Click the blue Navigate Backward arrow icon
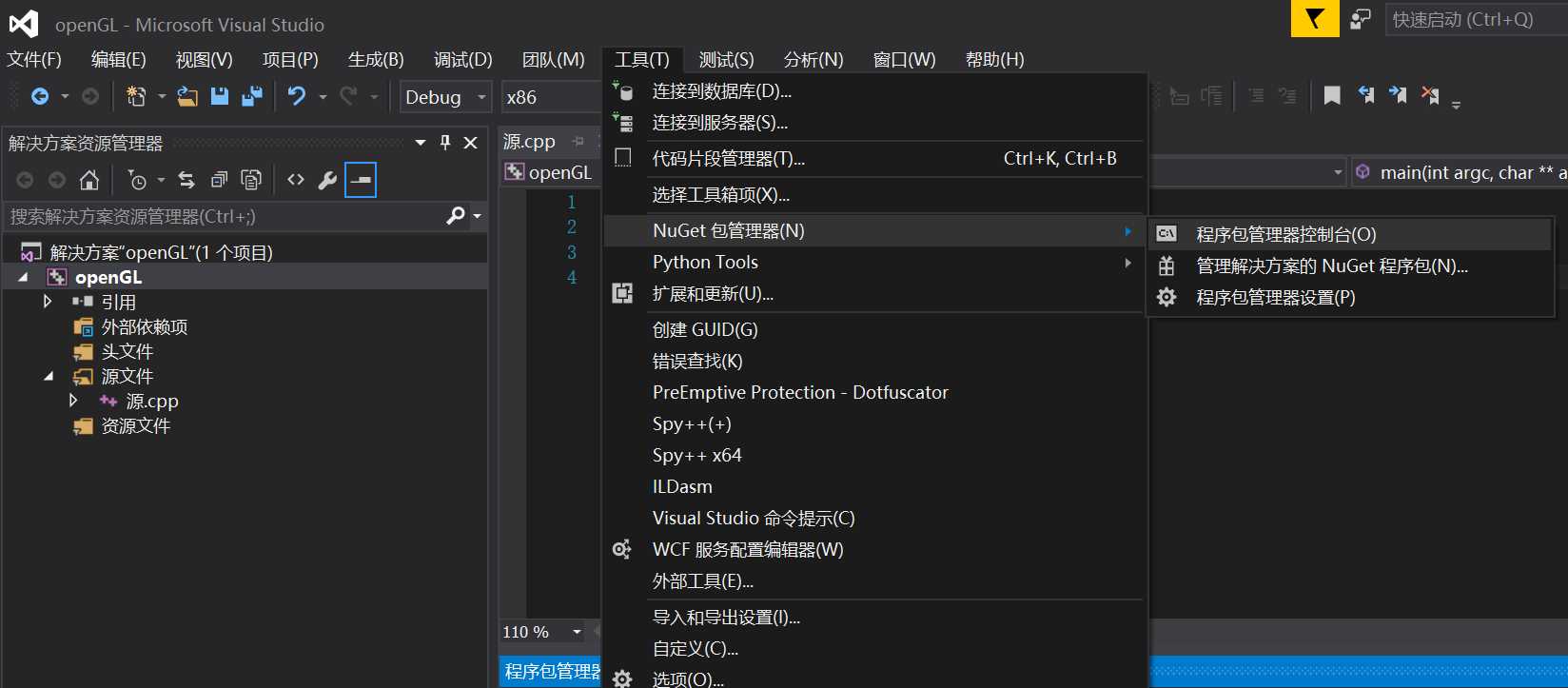 coord(40,96)
